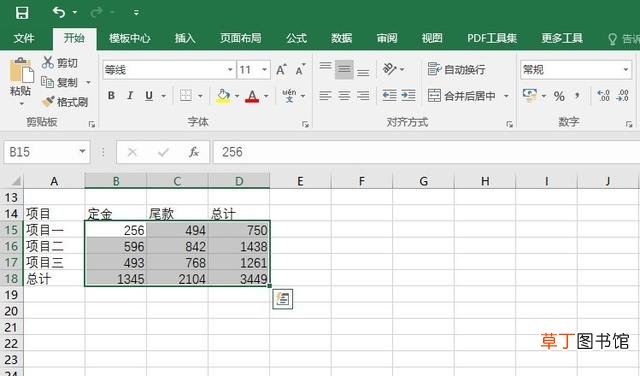This screenshot has height=376, width=640.
Task: Open Customize Quick Access Toolbar dropdown
Action: click(136, 13)
